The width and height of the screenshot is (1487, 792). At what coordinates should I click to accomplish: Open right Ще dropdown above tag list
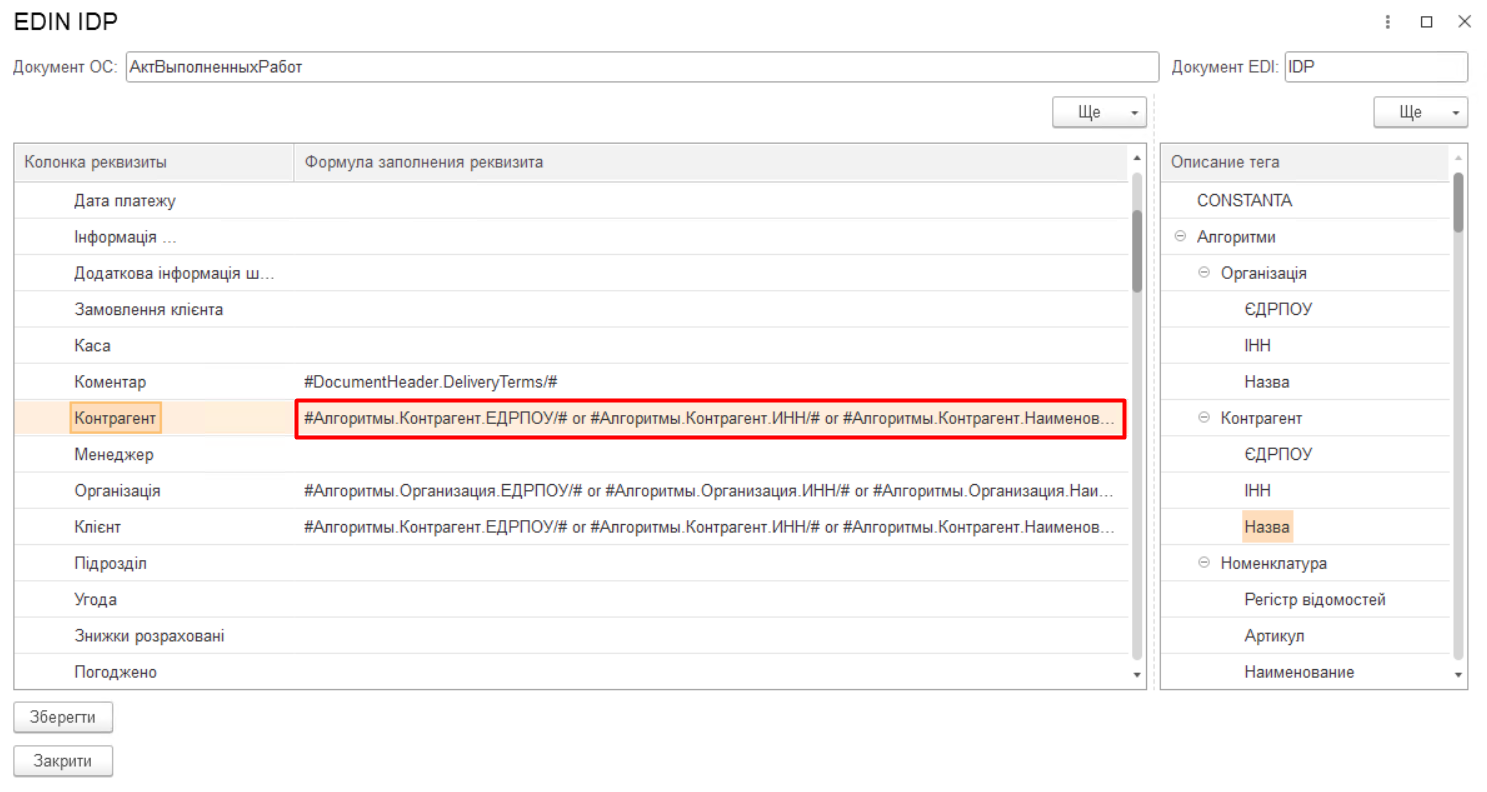coord(1420,113)
